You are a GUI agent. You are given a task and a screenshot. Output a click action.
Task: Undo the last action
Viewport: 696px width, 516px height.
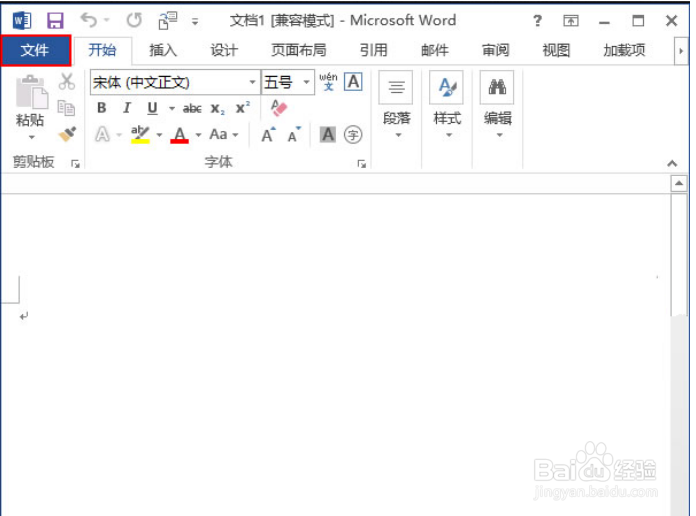pyautogui.click(x=89, y=20)
